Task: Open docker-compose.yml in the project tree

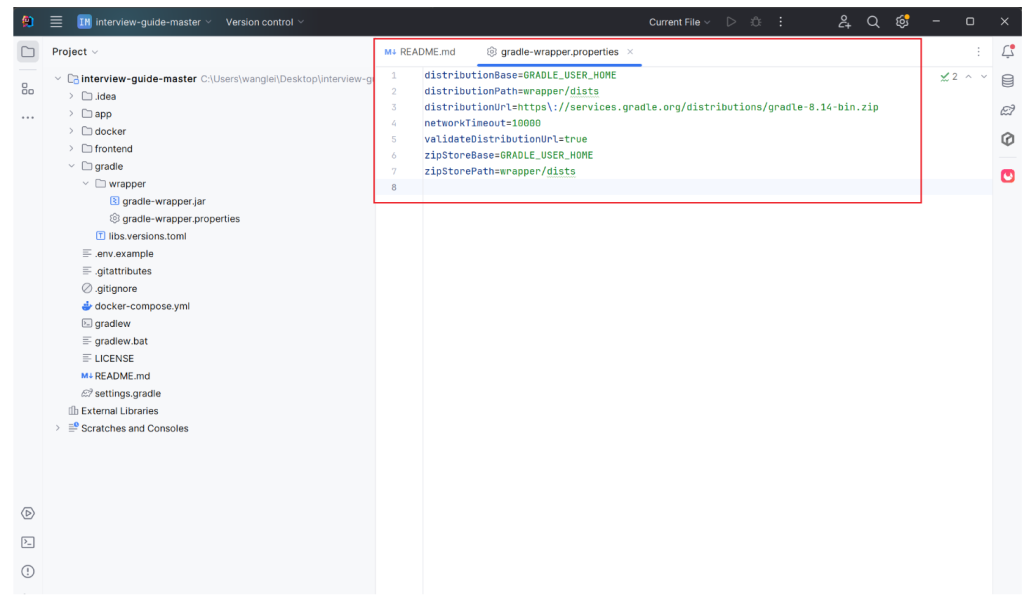Action: tap(141, 306)
